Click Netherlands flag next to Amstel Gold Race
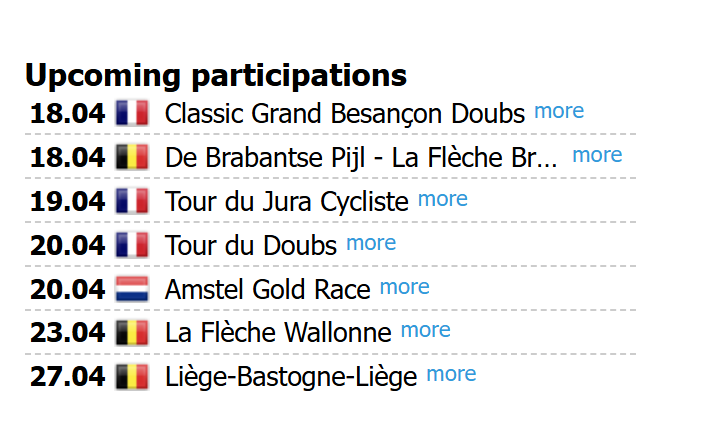This screenshot has width=709, height=422. point(132,289)
